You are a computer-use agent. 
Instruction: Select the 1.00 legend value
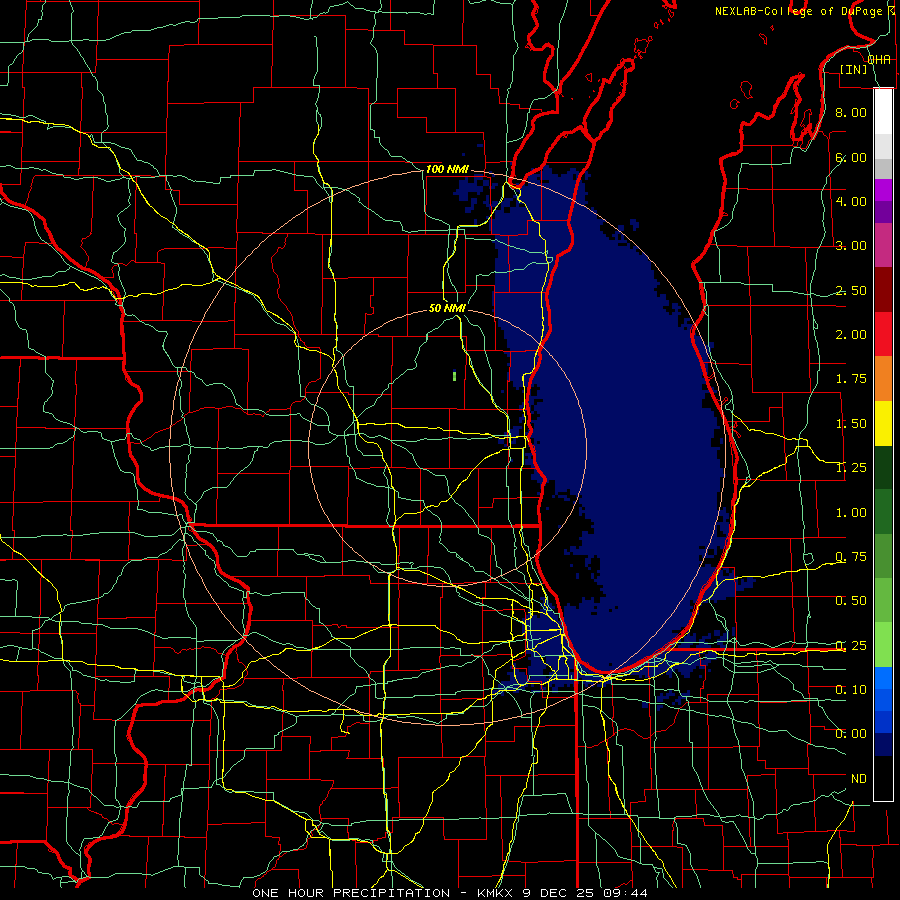(851, 513)
